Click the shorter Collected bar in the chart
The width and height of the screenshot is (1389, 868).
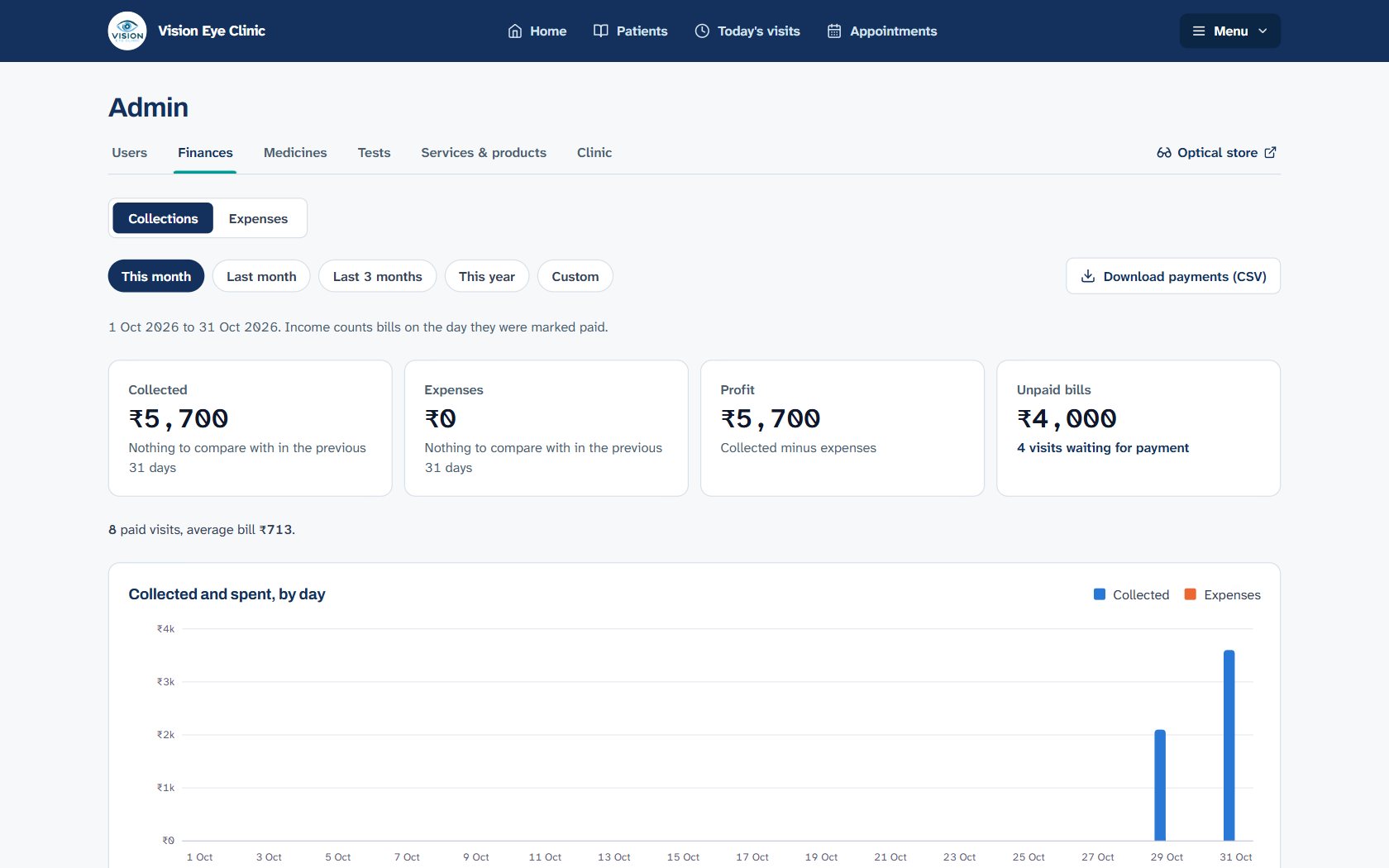coord(1160,785)
